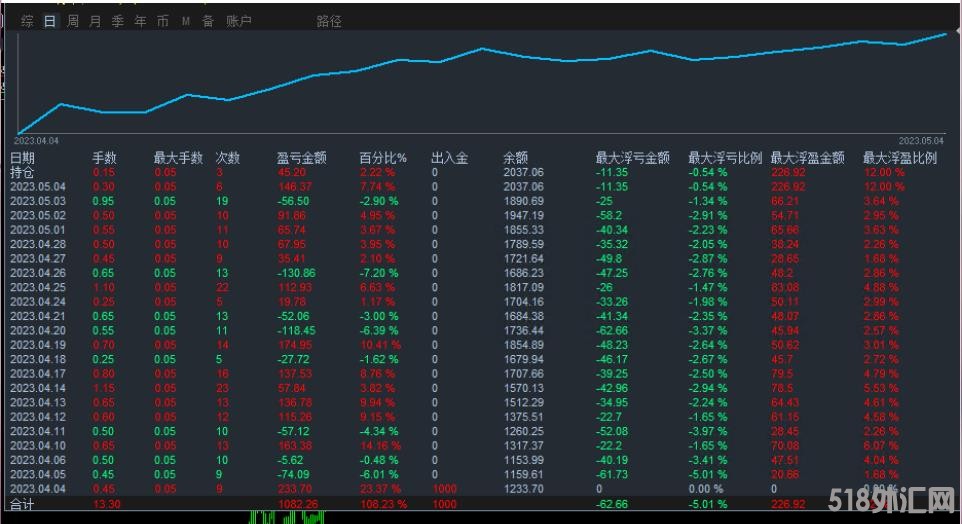Switch to the 月 monthly tab
The height and width of the screenshot is (524, 962).
[95, 21]
